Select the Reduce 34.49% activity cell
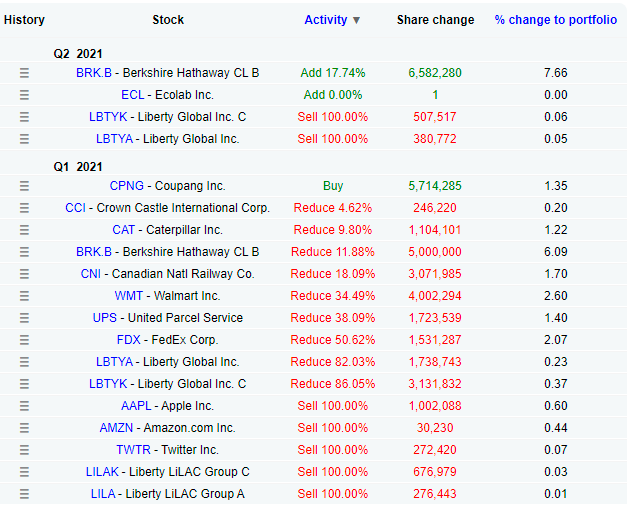The width and height of the screenshot is (627, 505). [333, 296]
